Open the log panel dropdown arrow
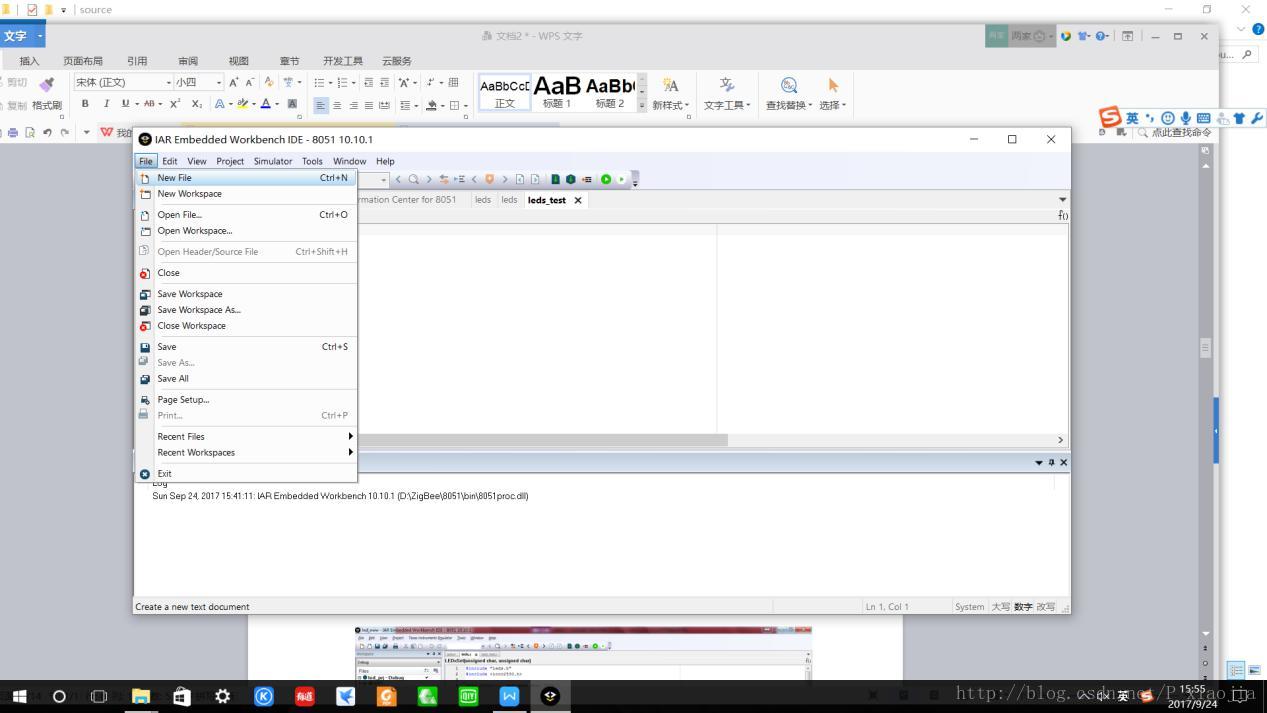The image size is (1267, 713). [x=1039, y=462]
